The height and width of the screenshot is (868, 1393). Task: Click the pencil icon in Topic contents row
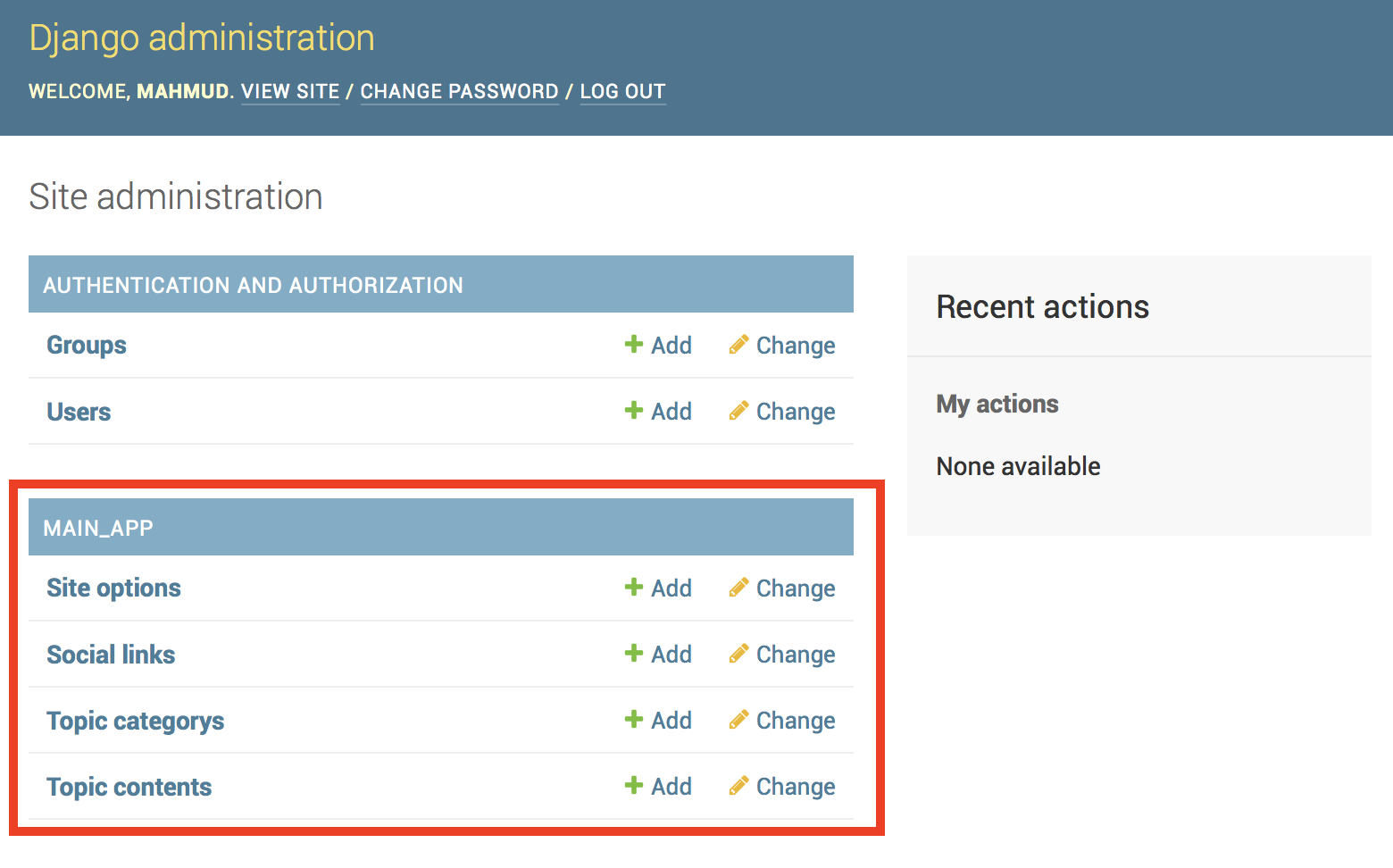(x=738, y=786)
